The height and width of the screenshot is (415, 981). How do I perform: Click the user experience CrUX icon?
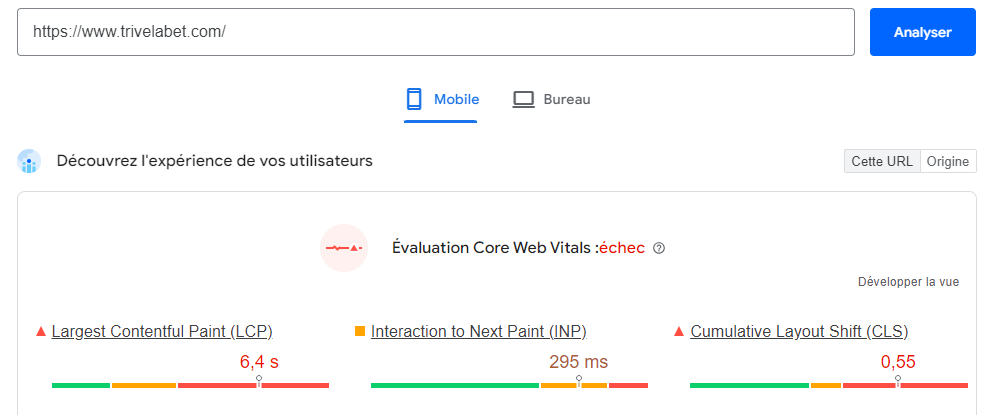pyautogui.click(x=29, y=161)
